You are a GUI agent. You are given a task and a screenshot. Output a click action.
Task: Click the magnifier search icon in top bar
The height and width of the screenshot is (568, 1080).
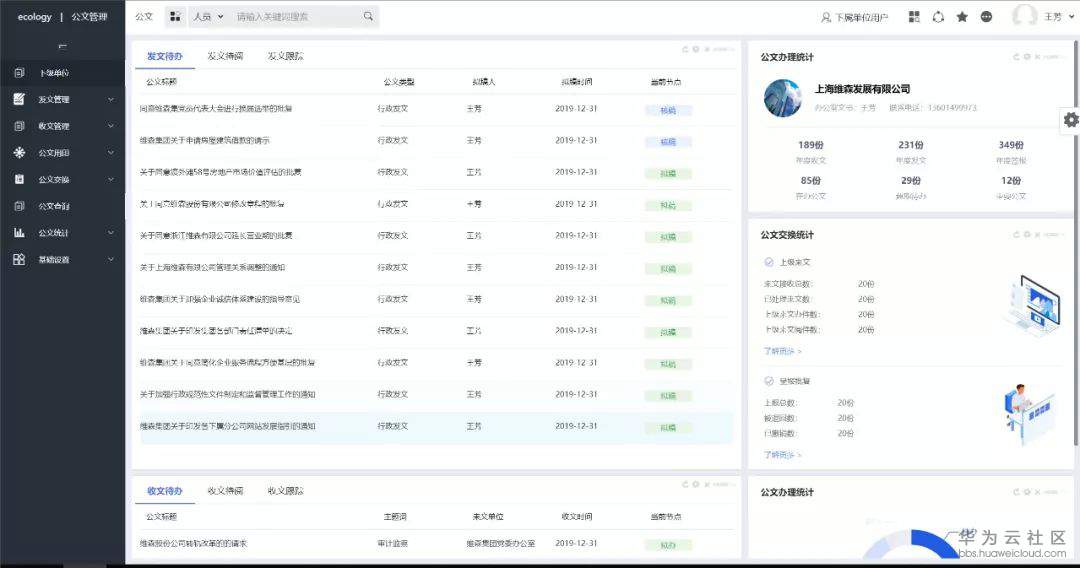[368, 17]
